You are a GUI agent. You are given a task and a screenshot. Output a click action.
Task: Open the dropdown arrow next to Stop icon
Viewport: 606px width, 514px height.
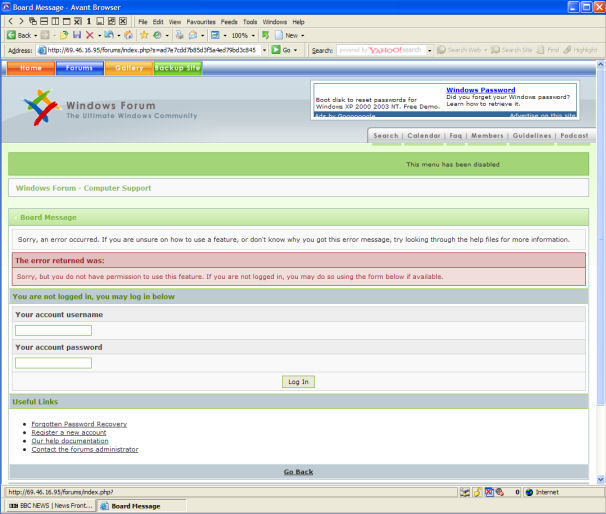(x=99, y=36)
